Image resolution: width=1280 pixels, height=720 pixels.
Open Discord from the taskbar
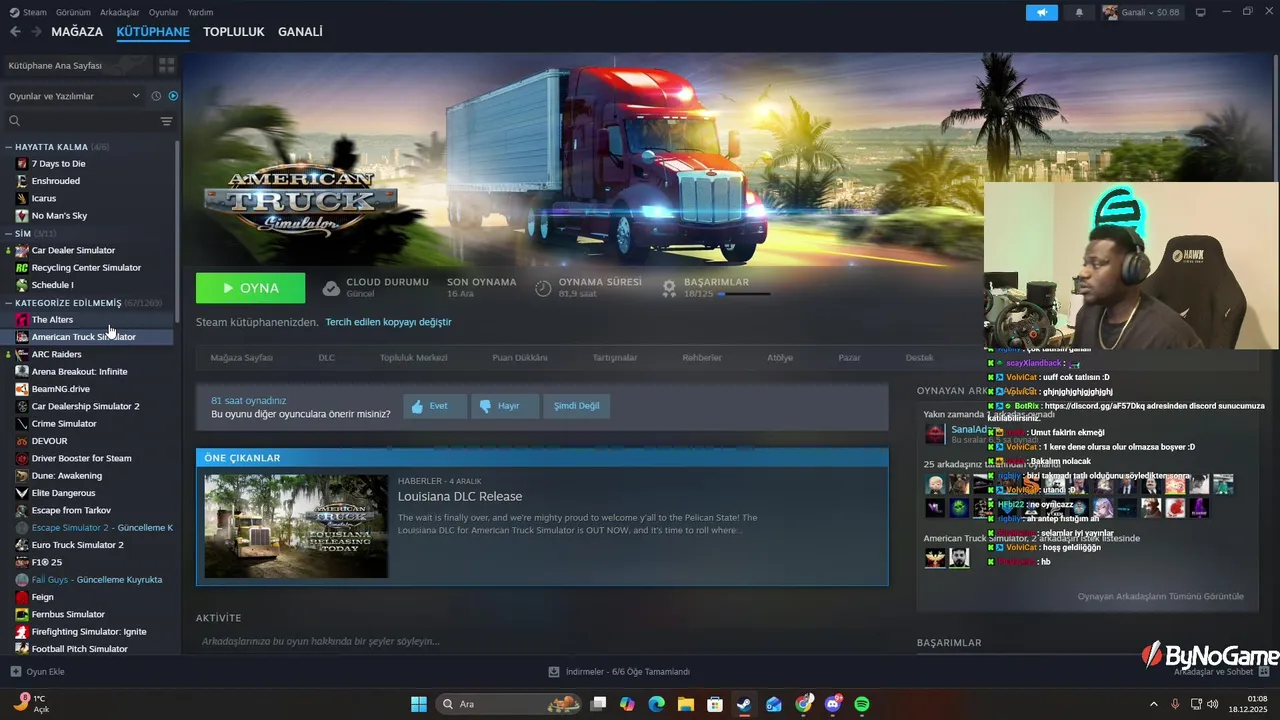point(833,704)
